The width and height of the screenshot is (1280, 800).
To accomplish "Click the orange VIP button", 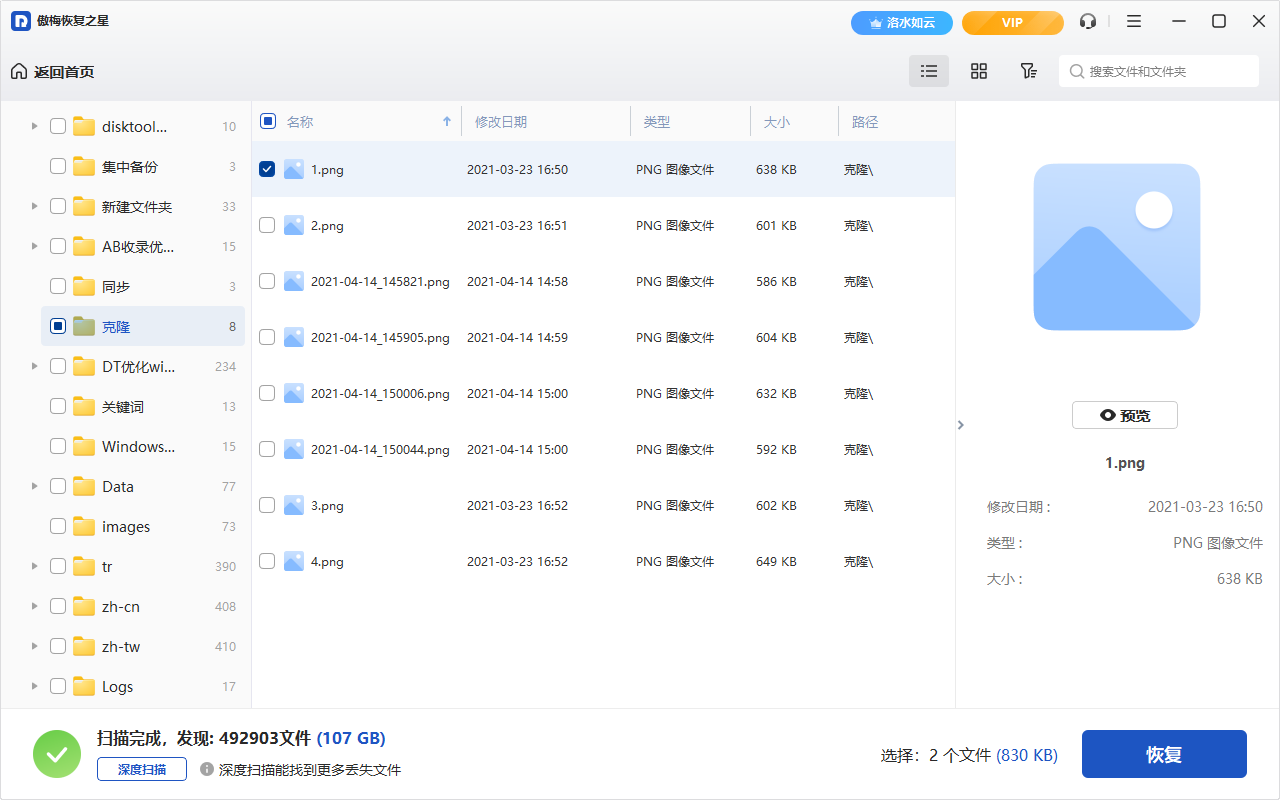I will (1013, 22).
